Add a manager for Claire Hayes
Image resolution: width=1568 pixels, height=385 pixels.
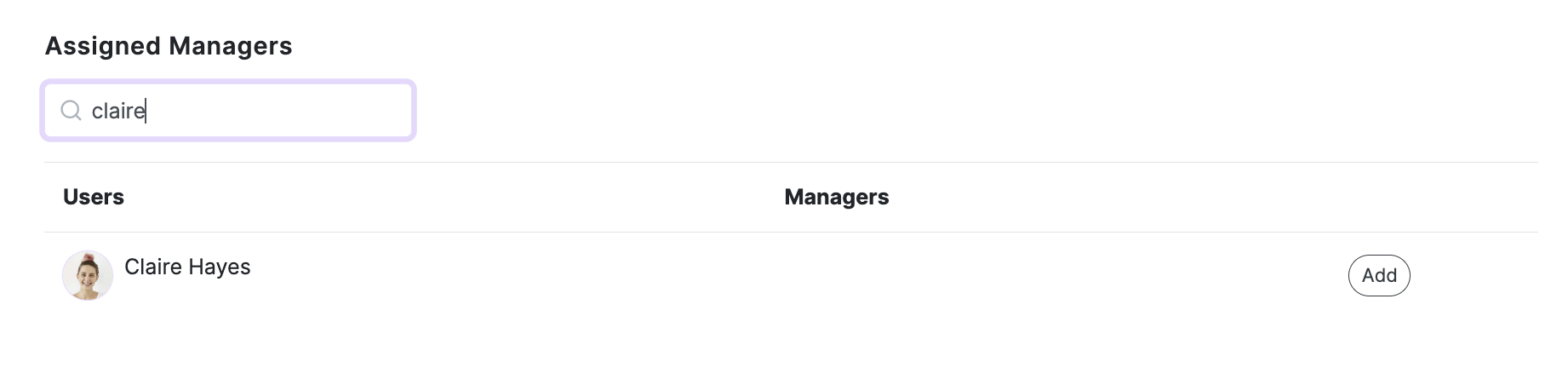click(x=1379, y=275)
